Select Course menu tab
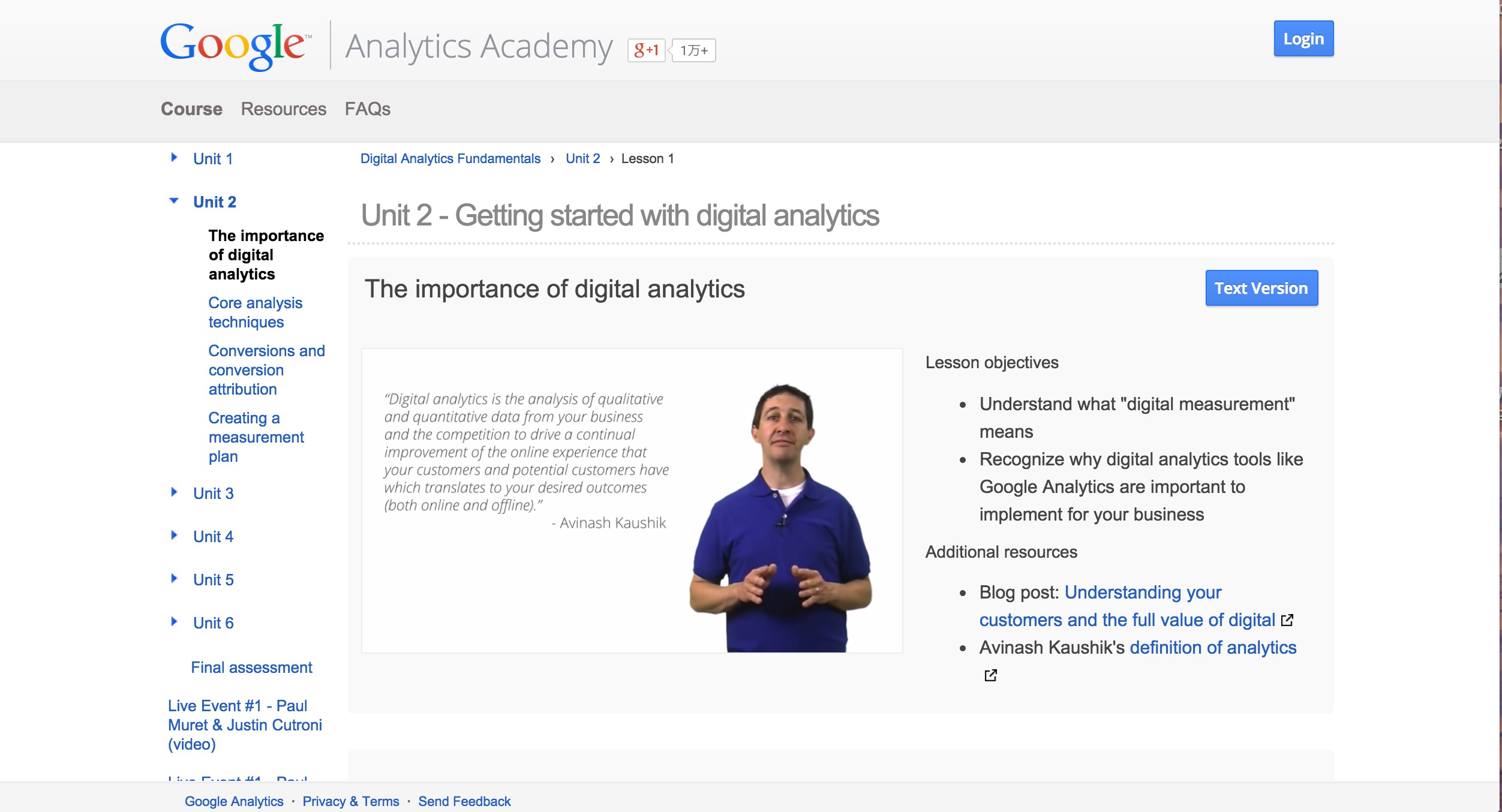The width and height of the screenshot is (1502, 812). pyautogui.click(x=192, y=109)
